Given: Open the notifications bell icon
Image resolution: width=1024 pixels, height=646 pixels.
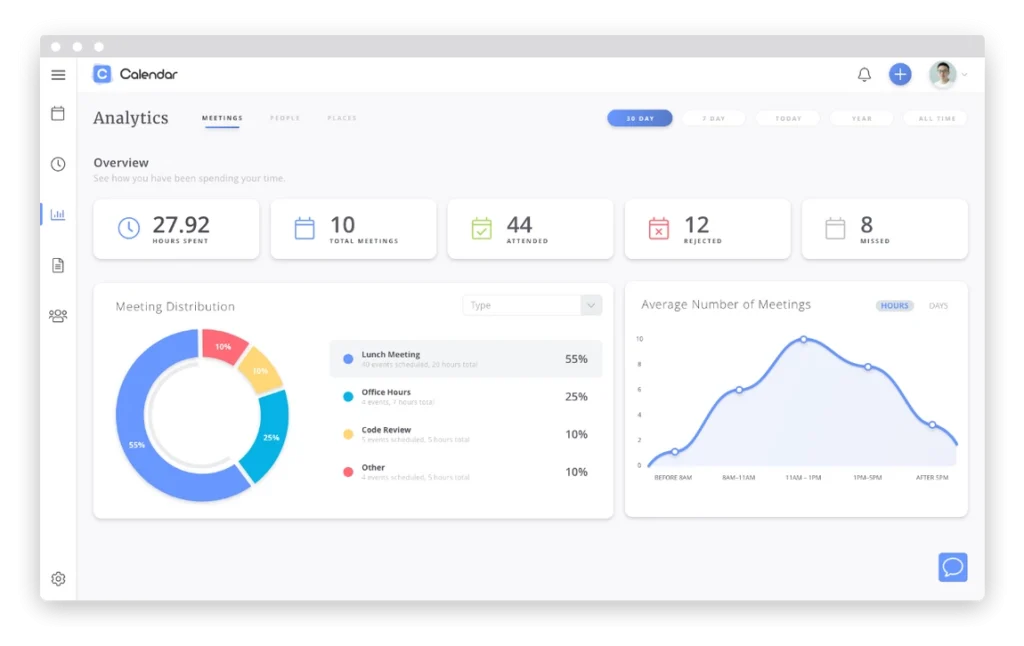Looking at the screenshot, I should coord(863,74).
